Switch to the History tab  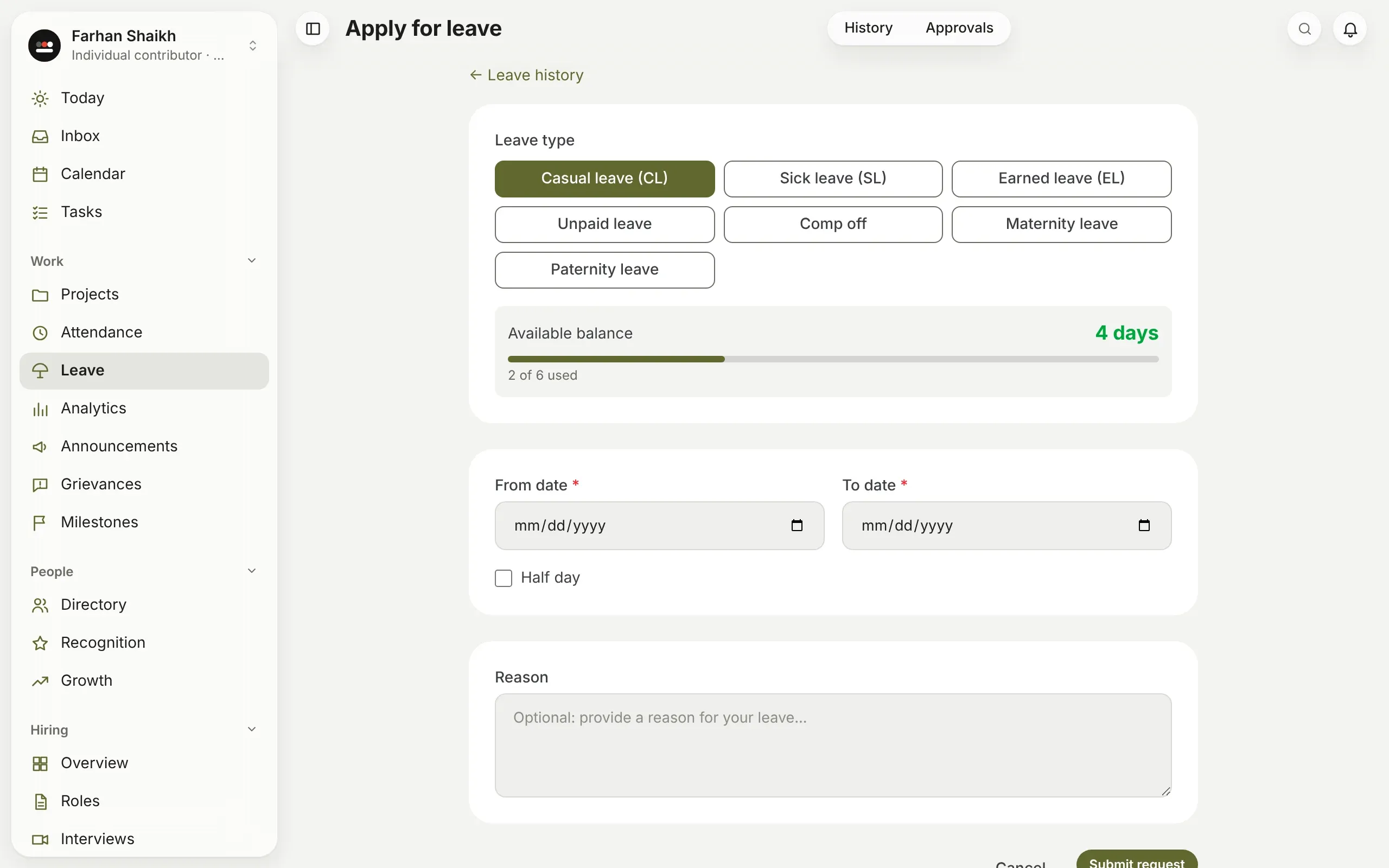click(x=869, y=28)
